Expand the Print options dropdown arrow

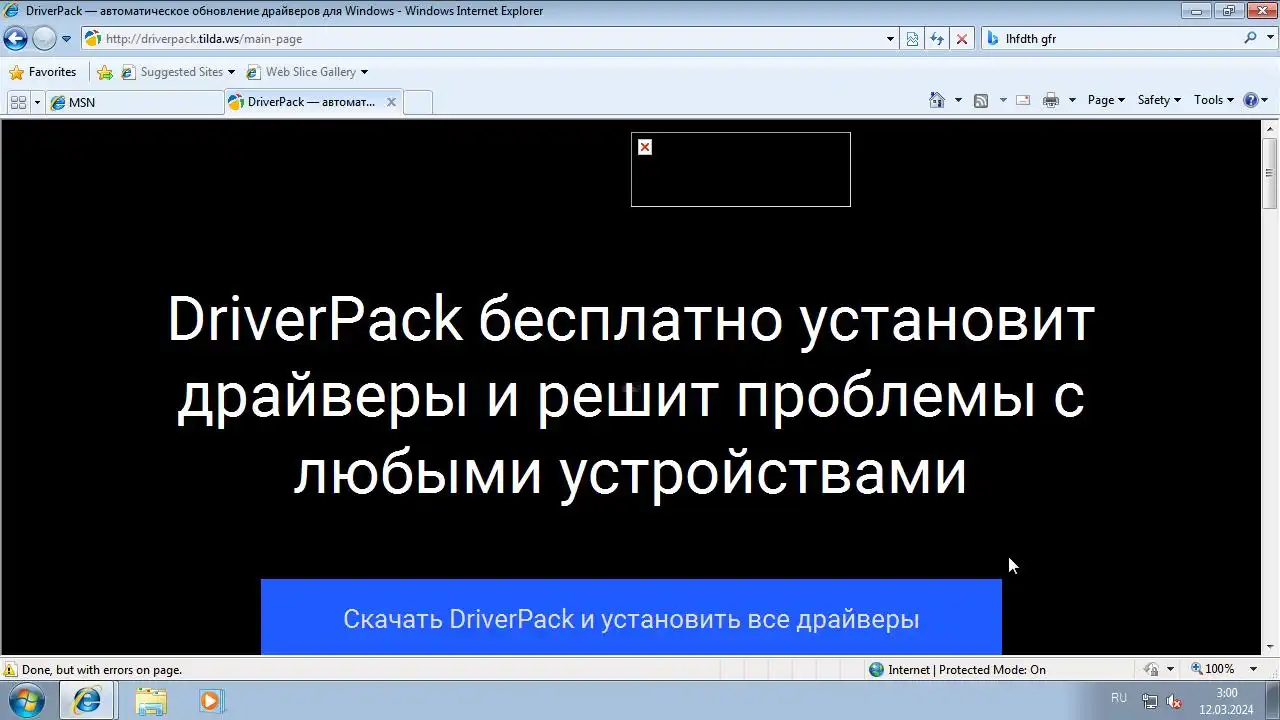point(1072,100)
